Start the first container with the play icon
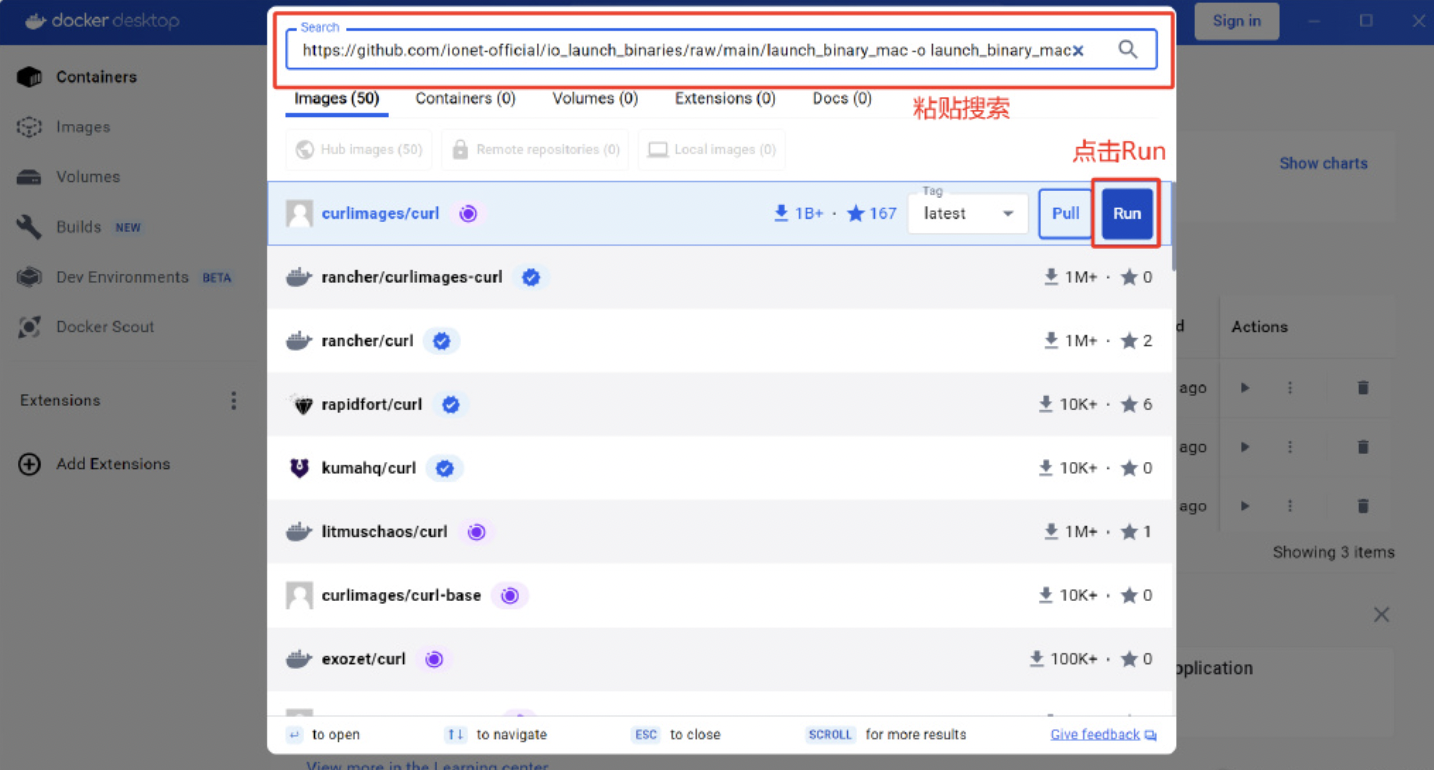 click(1245, 388)
